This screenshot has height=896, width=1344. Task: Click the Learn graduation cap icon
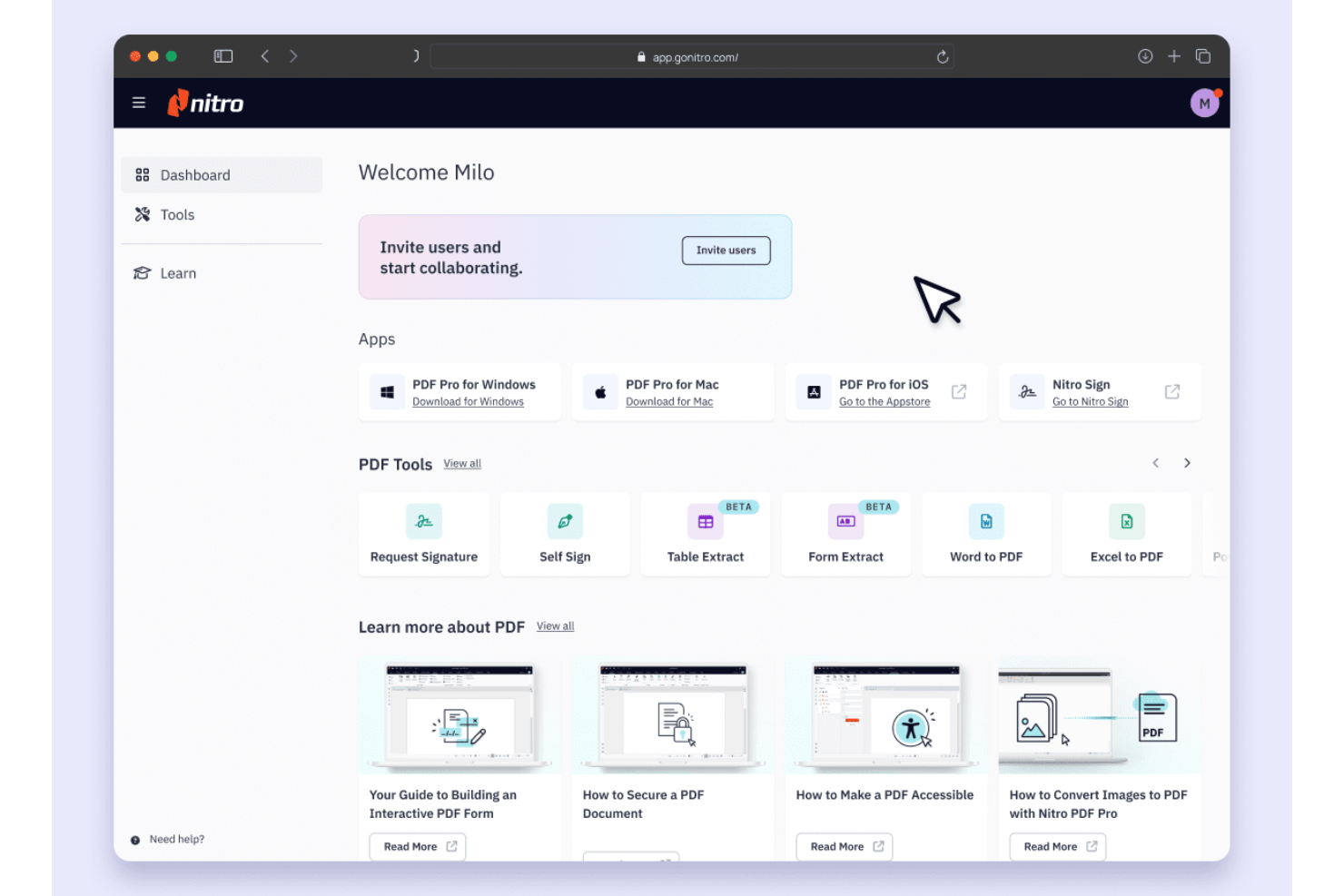[142, 273]
